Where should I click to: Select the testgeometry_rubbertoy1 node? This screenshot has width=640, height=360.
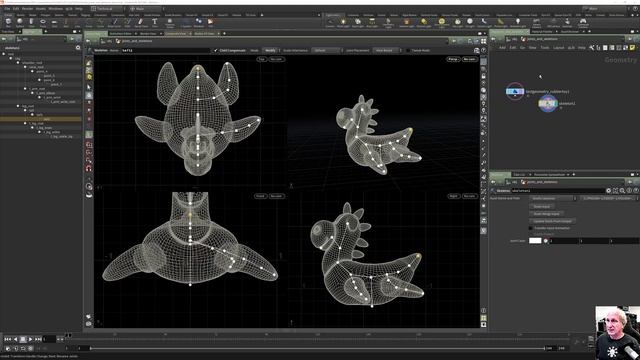click(x=515, y=91)
